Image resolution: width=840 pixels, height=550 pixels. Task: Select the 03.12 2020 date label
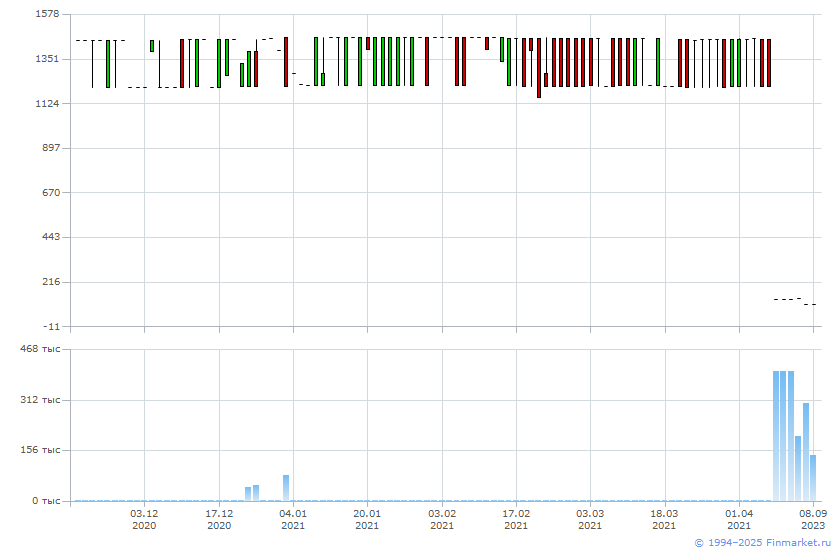coord(144,519)
